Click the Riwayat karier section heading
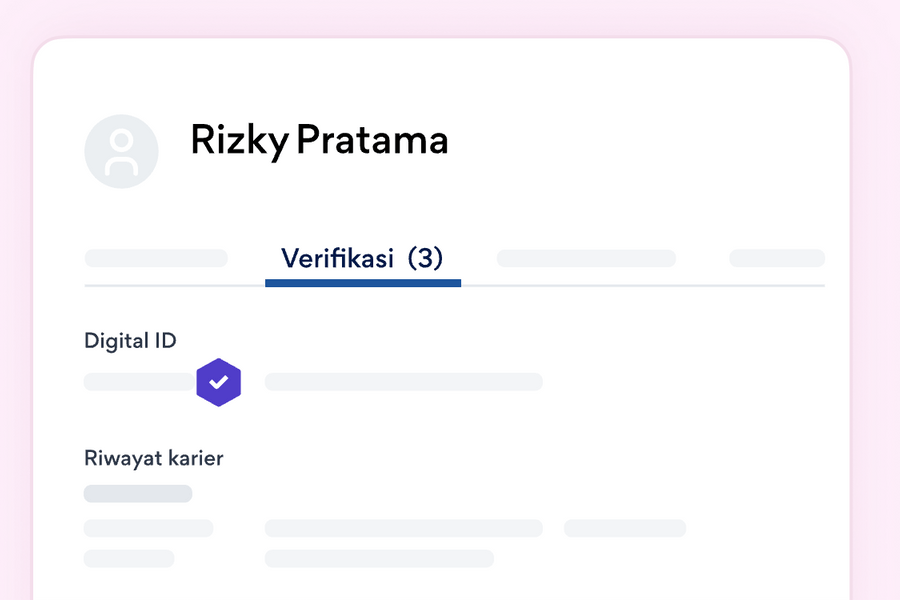Image resolution: width=900 pixels, height=600 pixels. point(153,459)
